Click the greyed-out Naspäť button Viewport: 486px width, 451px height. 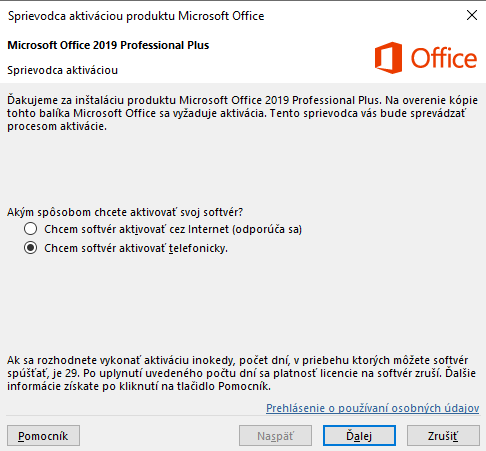(x=275, y=436)
